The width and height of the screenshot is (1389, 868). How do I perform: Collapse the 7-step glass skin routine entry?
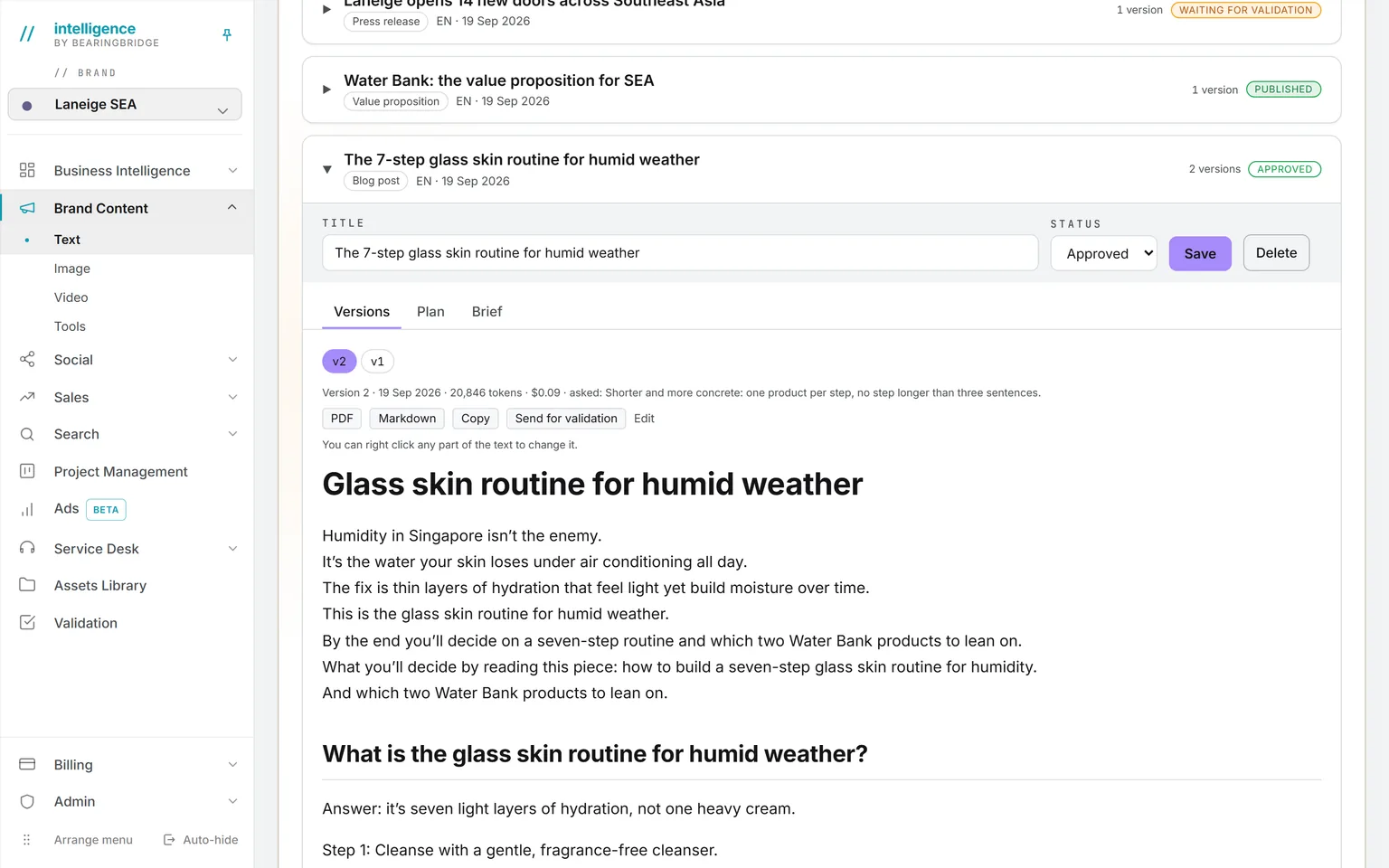point(327,169)
